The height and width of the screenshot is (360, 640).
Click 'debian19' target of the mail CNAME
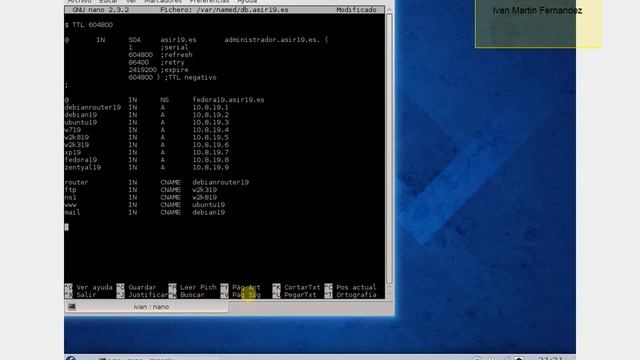coord(208,213)
